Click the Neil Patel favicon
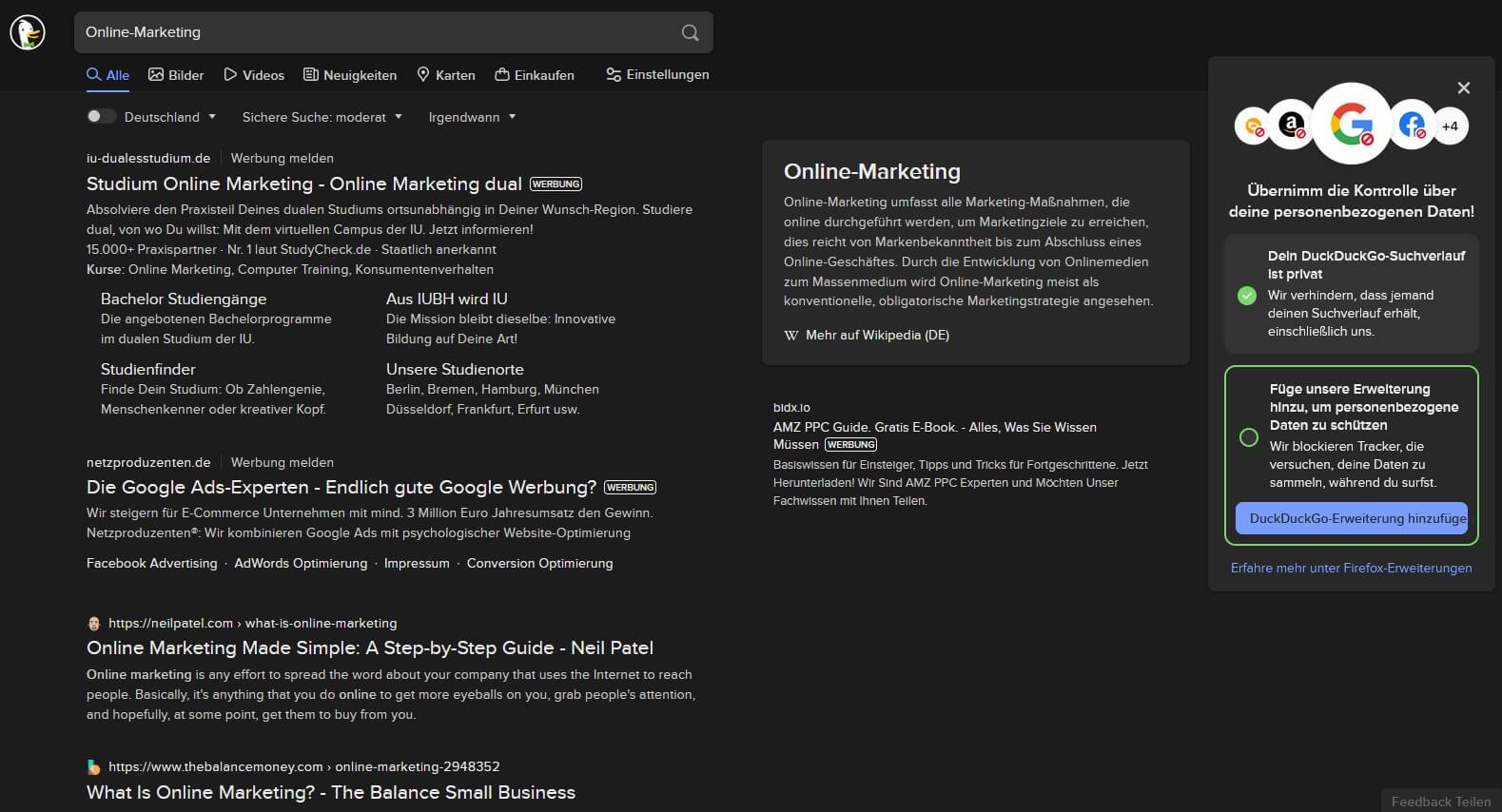This screenshot has width=1502, height=812. click(x=94, y=624)
